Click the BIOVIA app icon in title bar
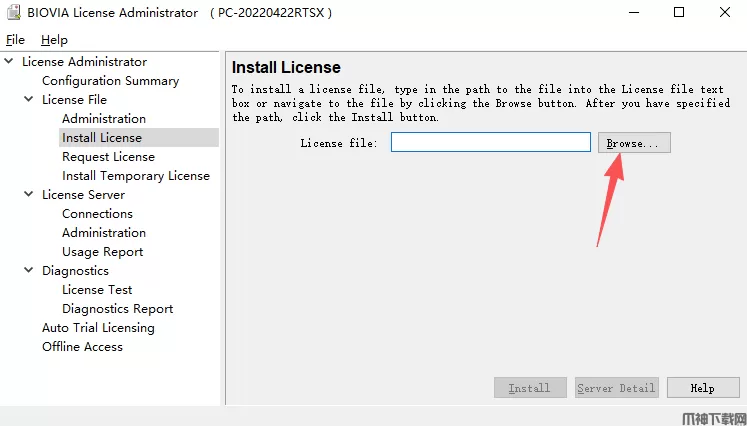Image resolution: width=747 pixels, height=426 pixels. click(13, 13)
